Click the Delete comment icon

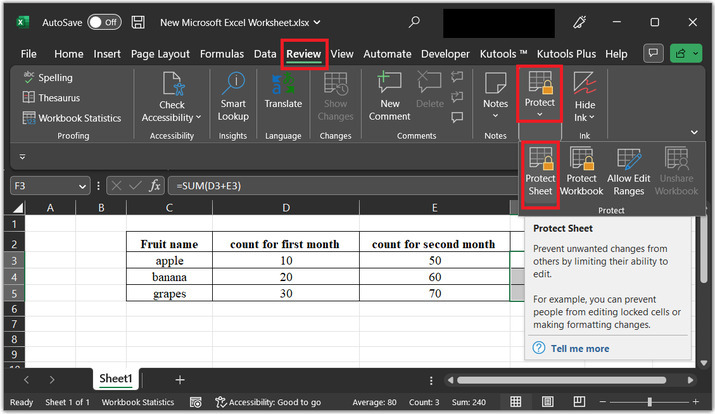(x=430, y=83)
